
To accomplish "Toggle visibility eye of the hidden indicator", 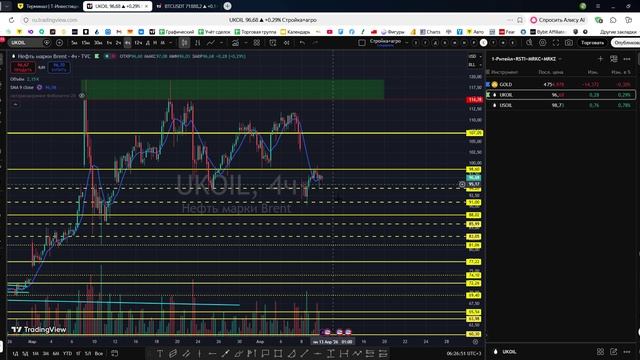I will coord(82,96).
